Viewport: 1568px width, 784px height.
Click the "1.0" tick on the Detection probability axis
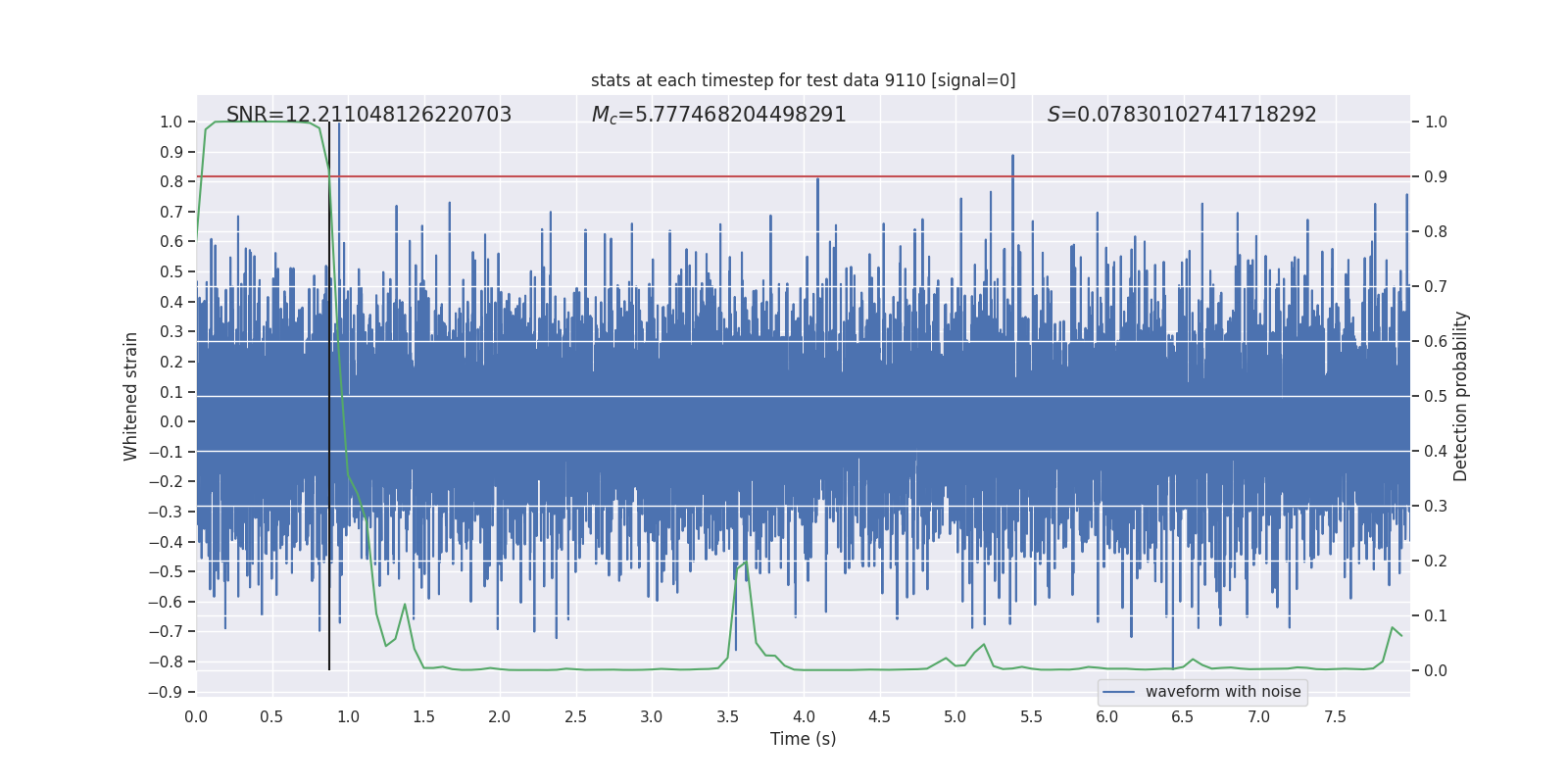(x=1436, y=122)
